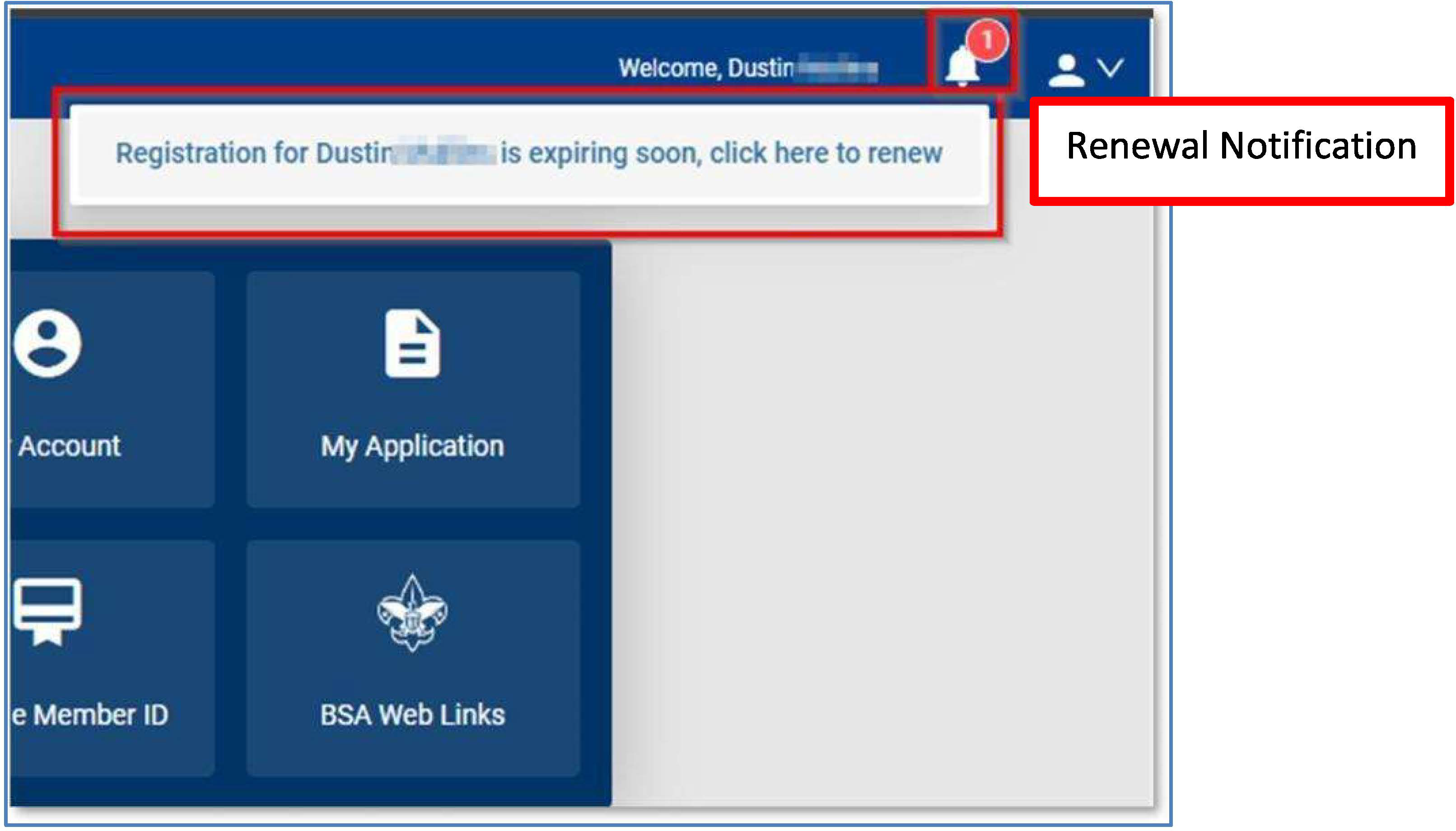Click the Account person circle icon
Screen dimensions: 1456x831
coord(48,344)
